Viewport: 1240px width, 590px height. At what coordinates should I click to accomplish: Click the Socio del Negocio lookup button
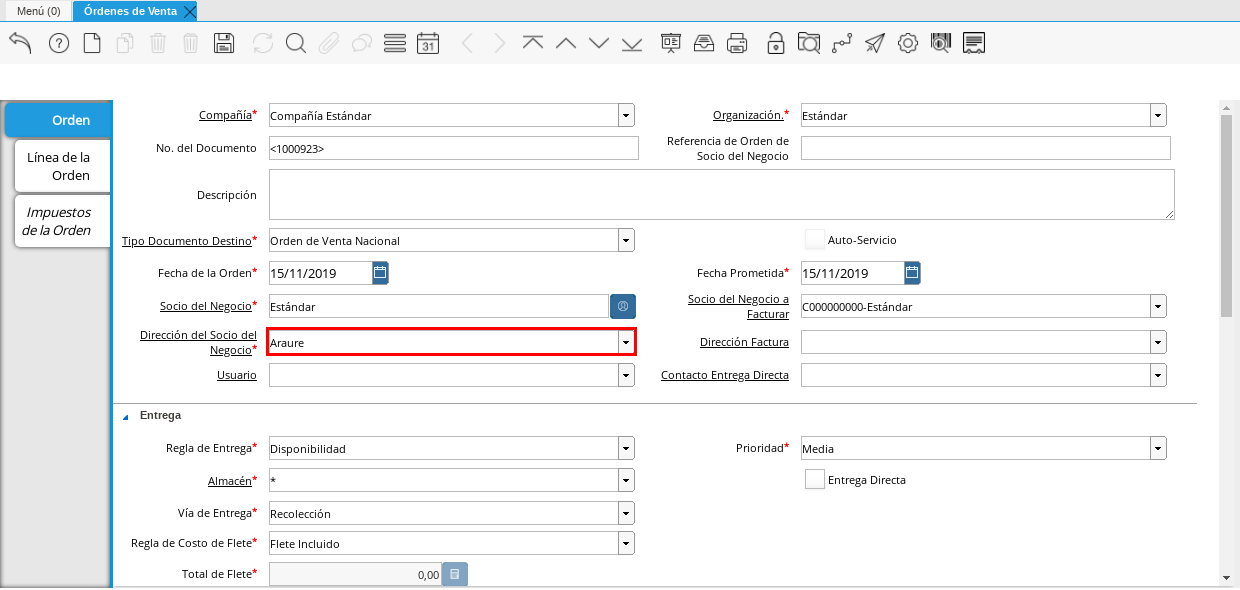click(622, 306)
